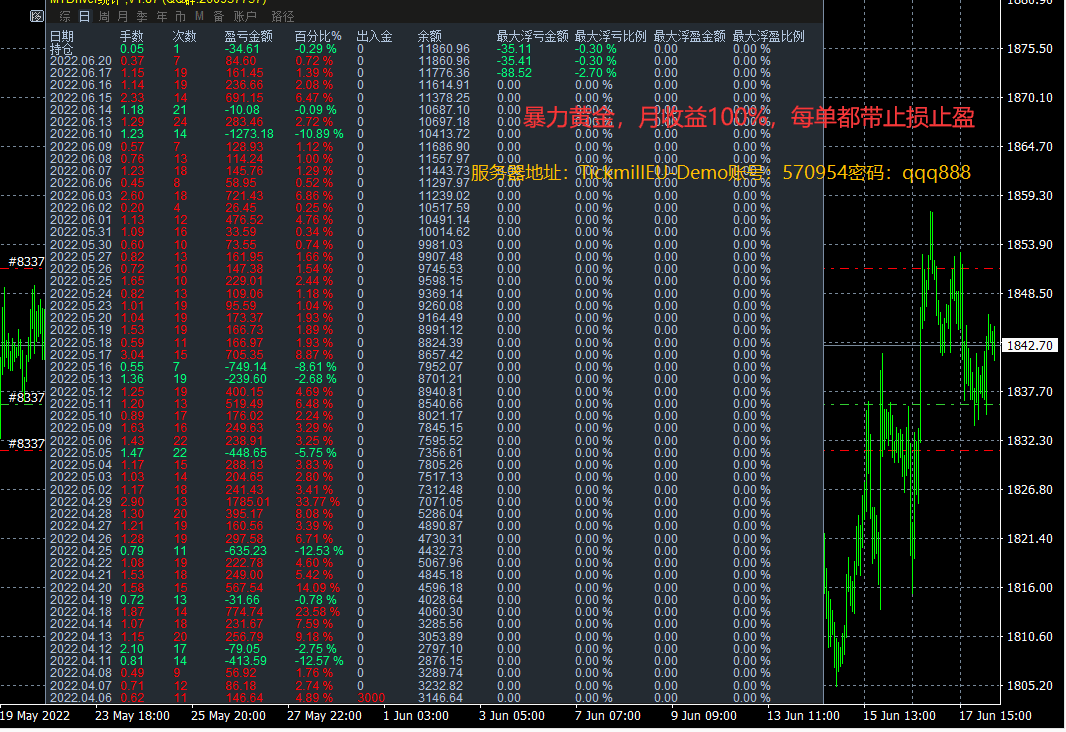Click the 手数 column header
Screen dimensions: 1066x732
pyautogui.click(x=132, y=36)
